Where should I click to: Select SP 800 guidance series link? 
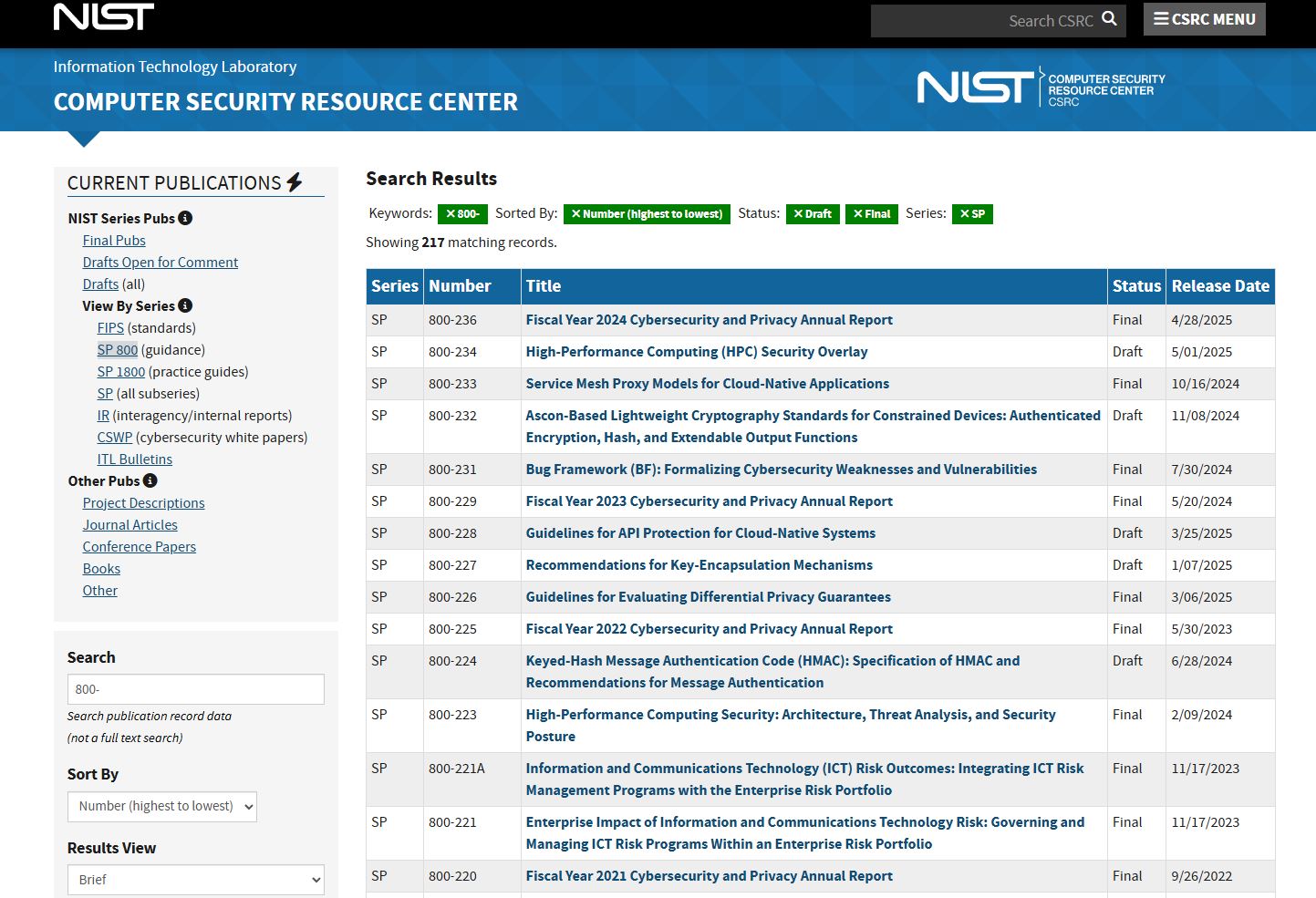point(118,349)
